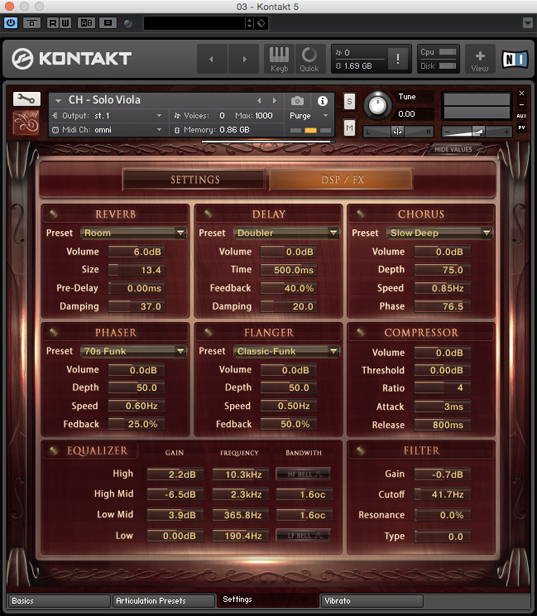Go to previous instrument with left arrow

coord(212,59)
